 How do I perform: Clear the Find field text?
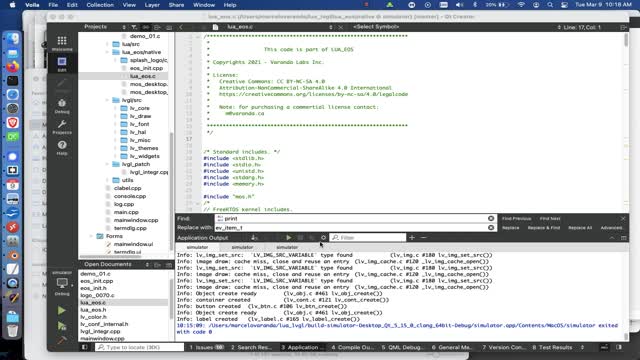point(491,218)
